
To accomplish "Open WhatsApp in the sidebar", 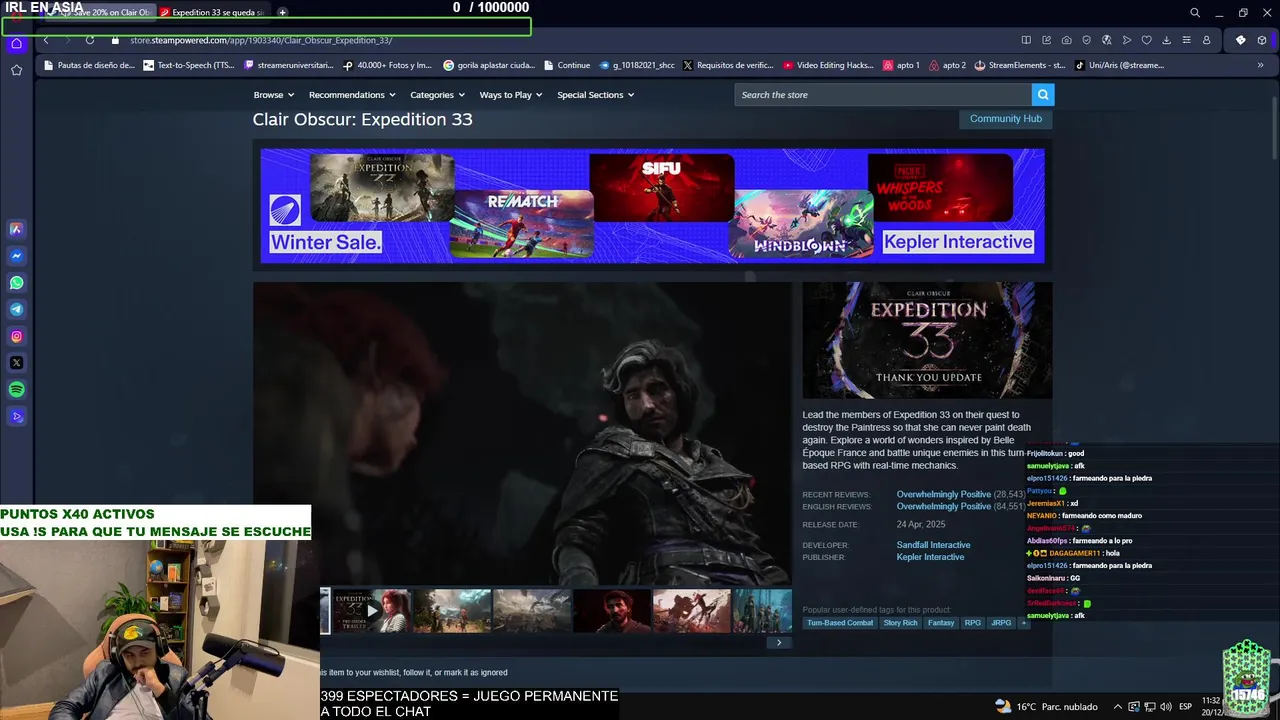I will pos(16,283).
